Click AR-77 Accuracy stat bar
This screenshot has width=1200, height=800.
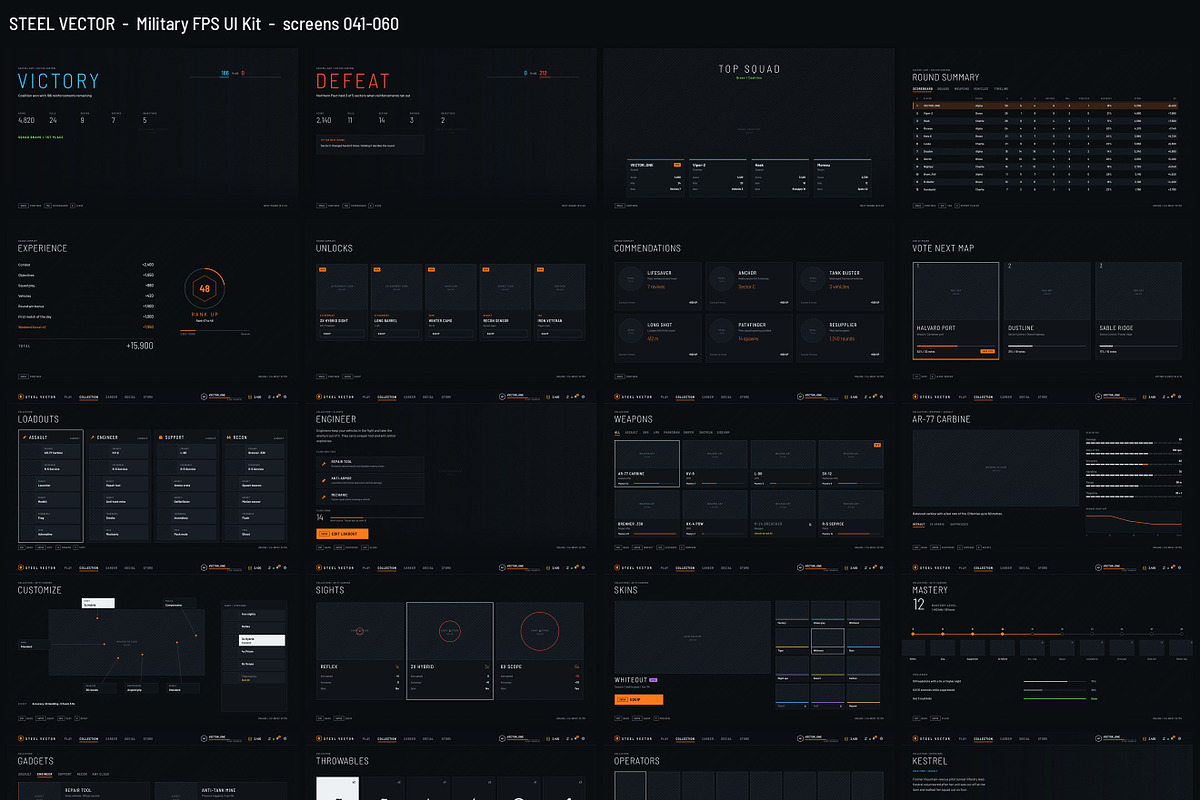tap(1134, 464)
